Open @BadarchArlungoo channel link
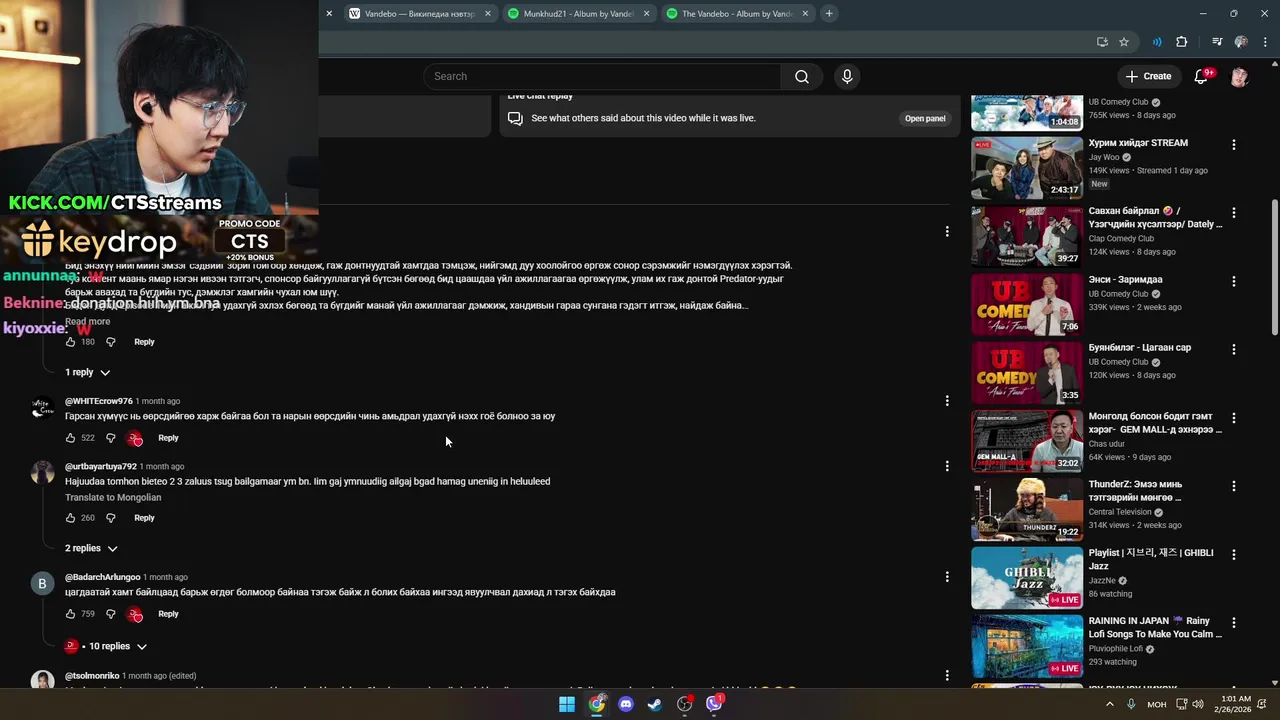1280x720 pixels. 102,577
